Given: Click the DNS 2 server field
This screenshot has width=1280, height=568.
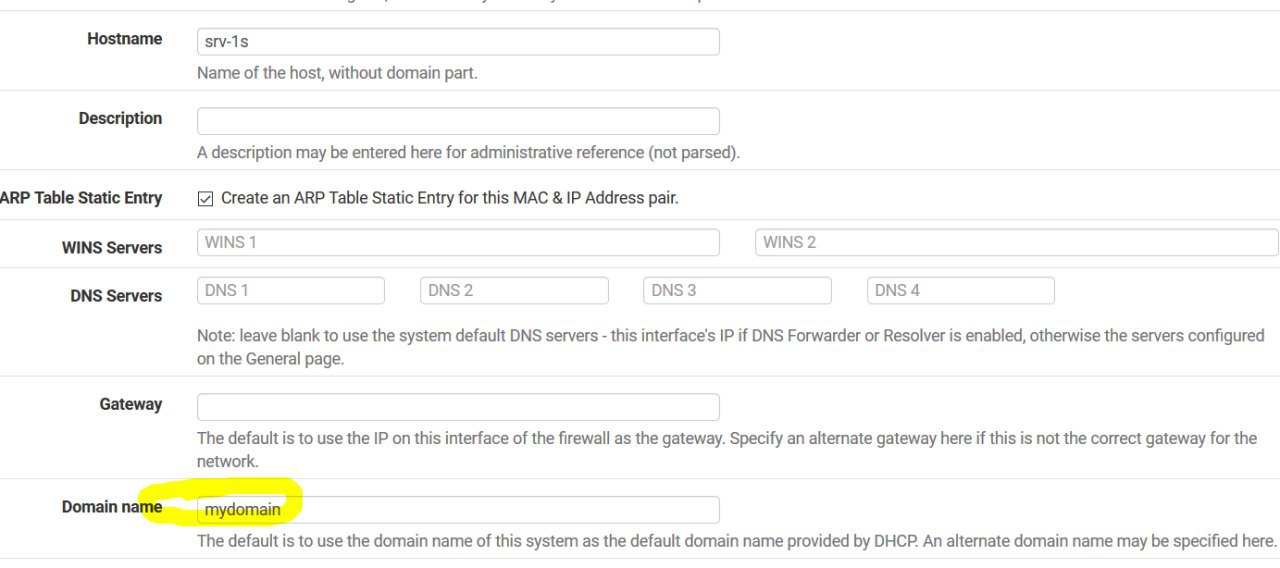Looking at the screenshot, I should pyautogui.click(x=514, y=290).
